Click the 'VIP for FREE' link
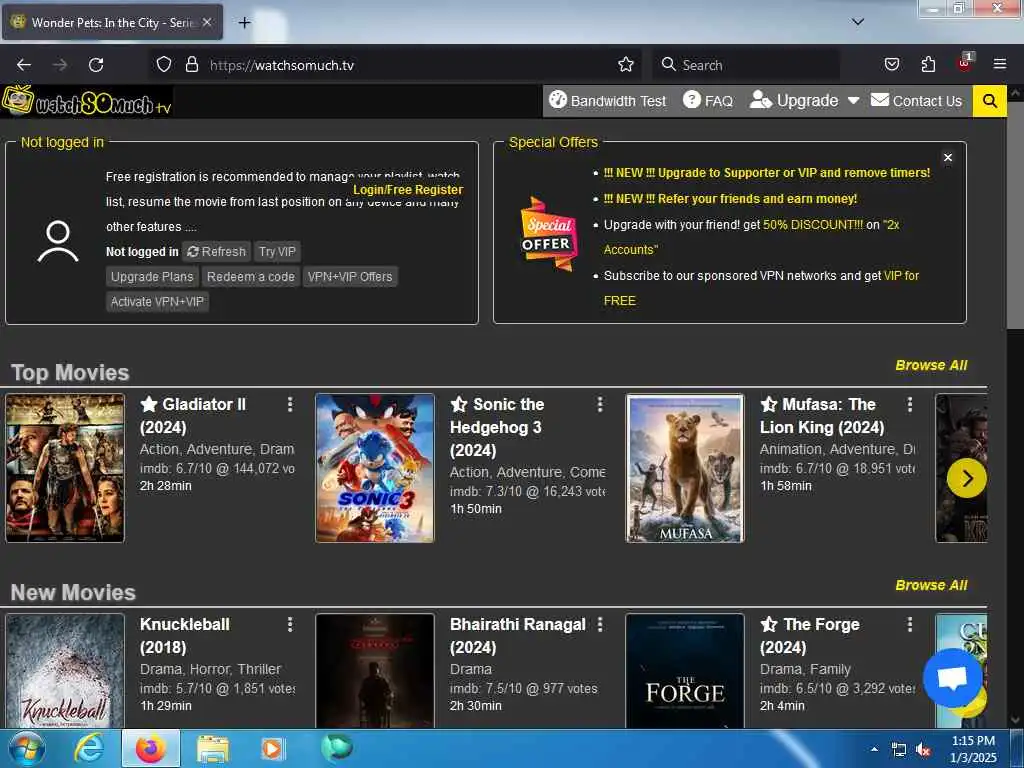The image size is (1024, 768). point(901,276)
